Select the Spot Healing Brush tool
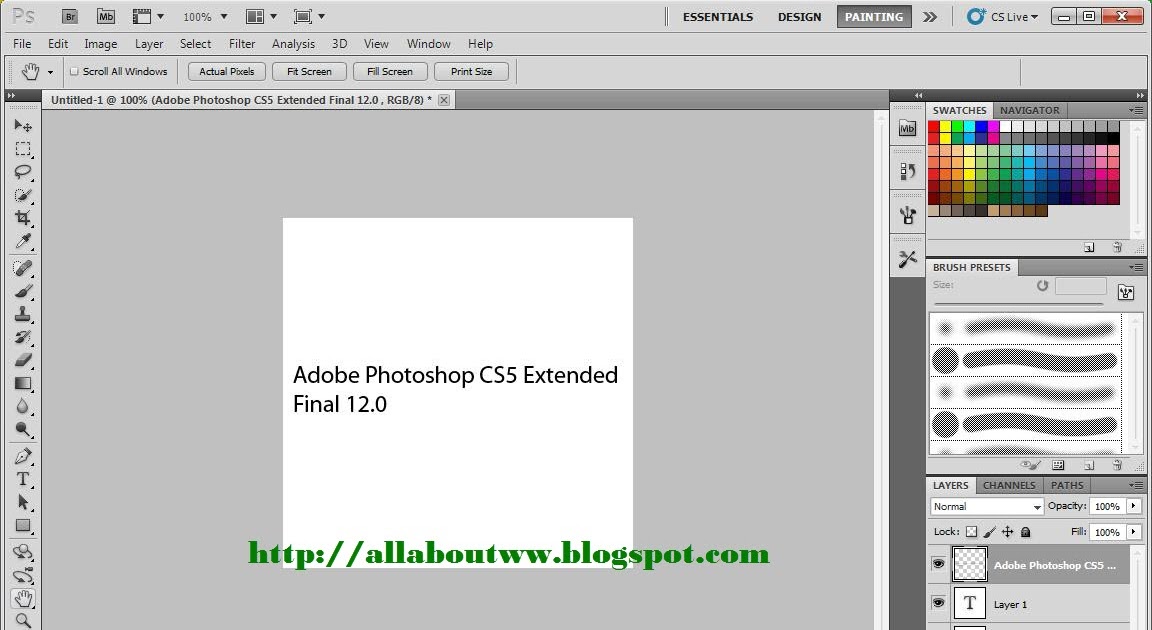This screenshot has width=1152, height=630. click(23, 268)
